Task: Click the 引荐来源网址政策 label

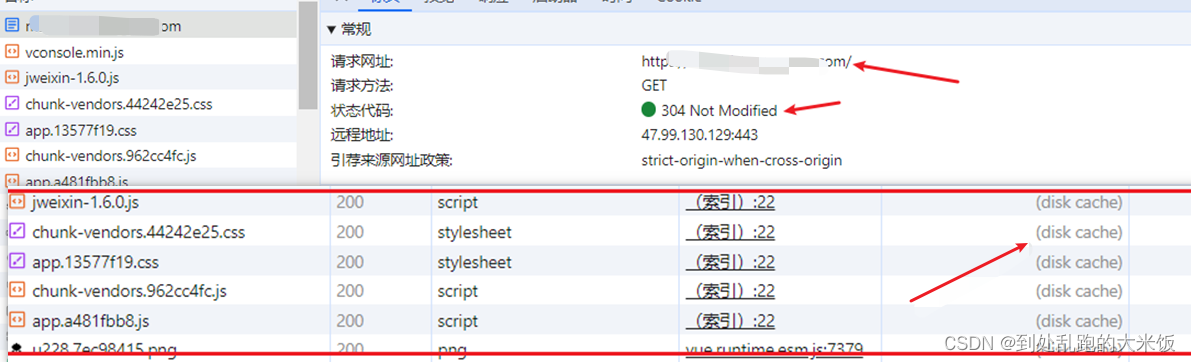Action: click(x=391, y=160)
